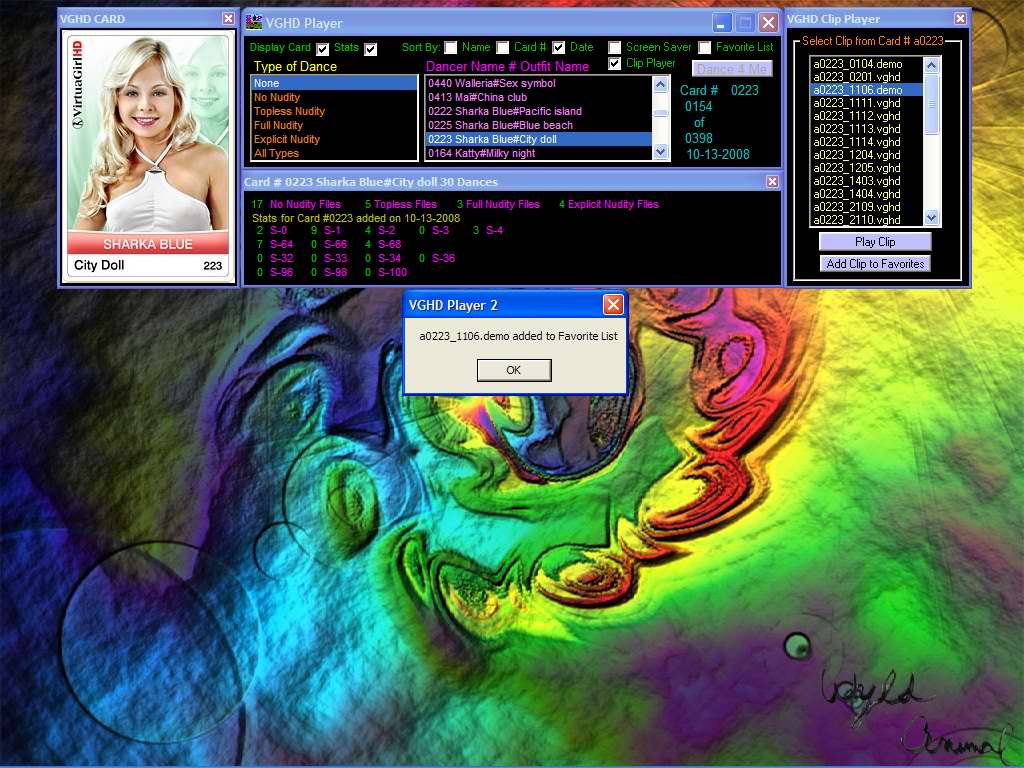
Task: Click dancer list scroll up arrow
Action: coord(660,84)
